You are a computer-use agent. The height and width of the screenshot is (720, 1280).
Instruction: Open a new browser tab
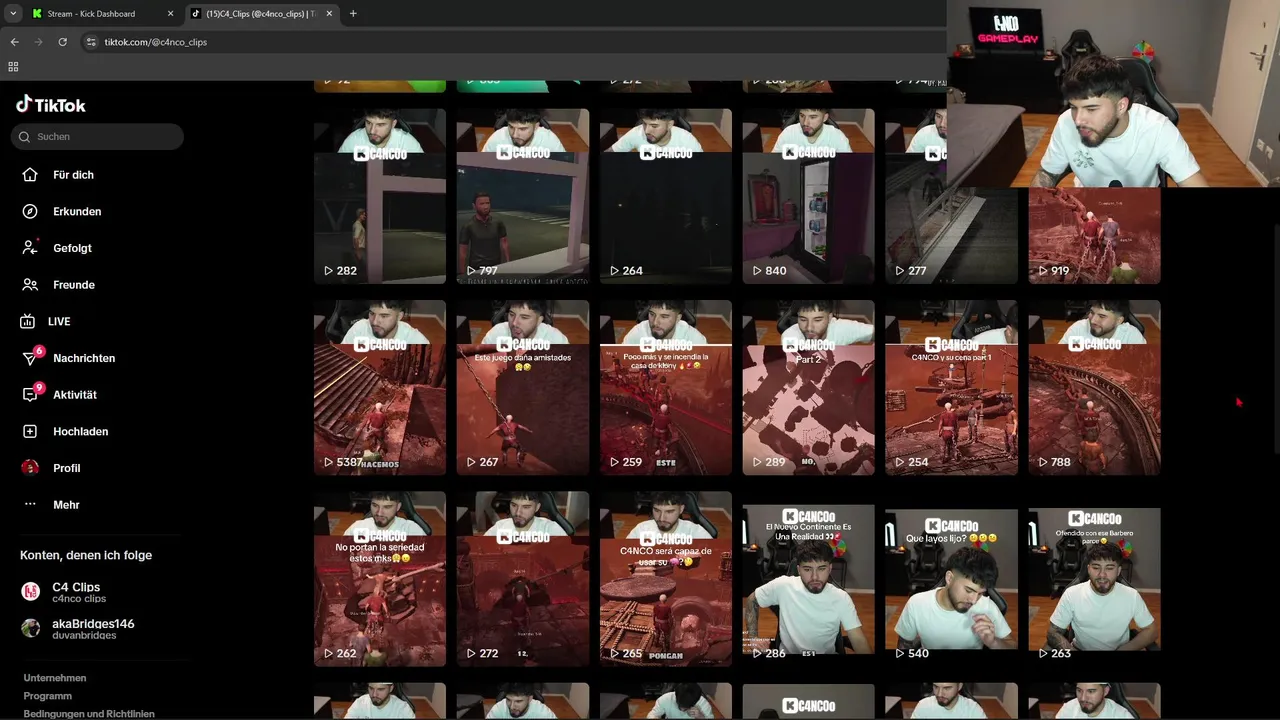pyautogui.click(x=353, y=14)
